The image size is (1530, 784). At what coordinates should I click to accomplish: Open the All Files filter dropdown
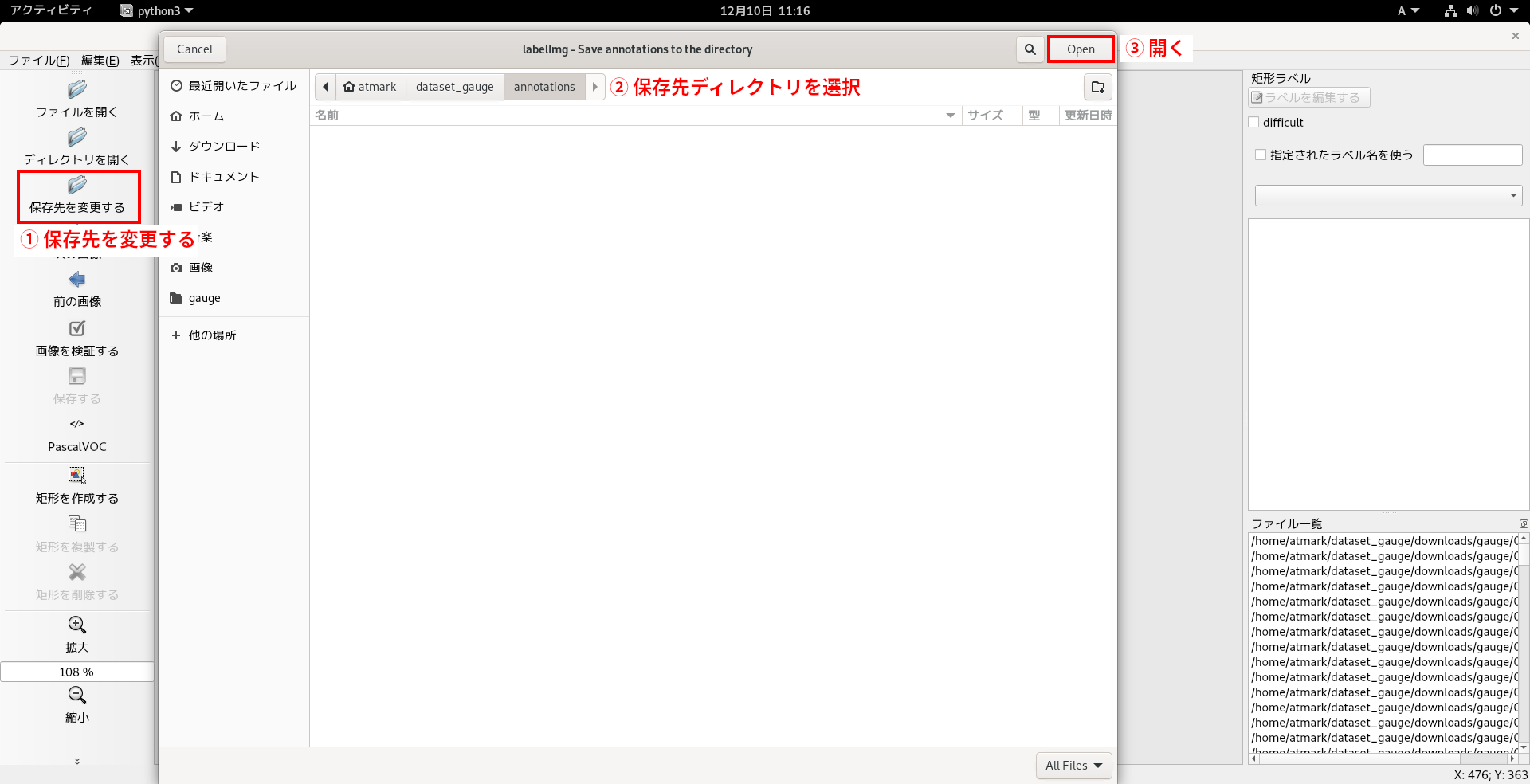pyautogui.click(x=1073, y=766)
